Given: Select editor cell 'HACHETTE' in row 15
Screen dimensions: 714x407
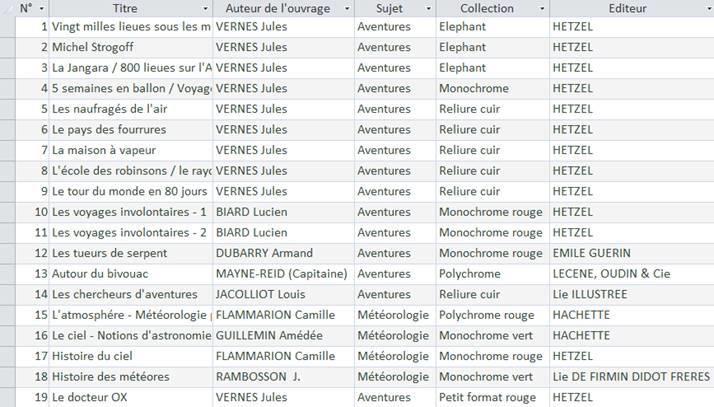Looking at the screenshot, I should [x=632, y=315].
